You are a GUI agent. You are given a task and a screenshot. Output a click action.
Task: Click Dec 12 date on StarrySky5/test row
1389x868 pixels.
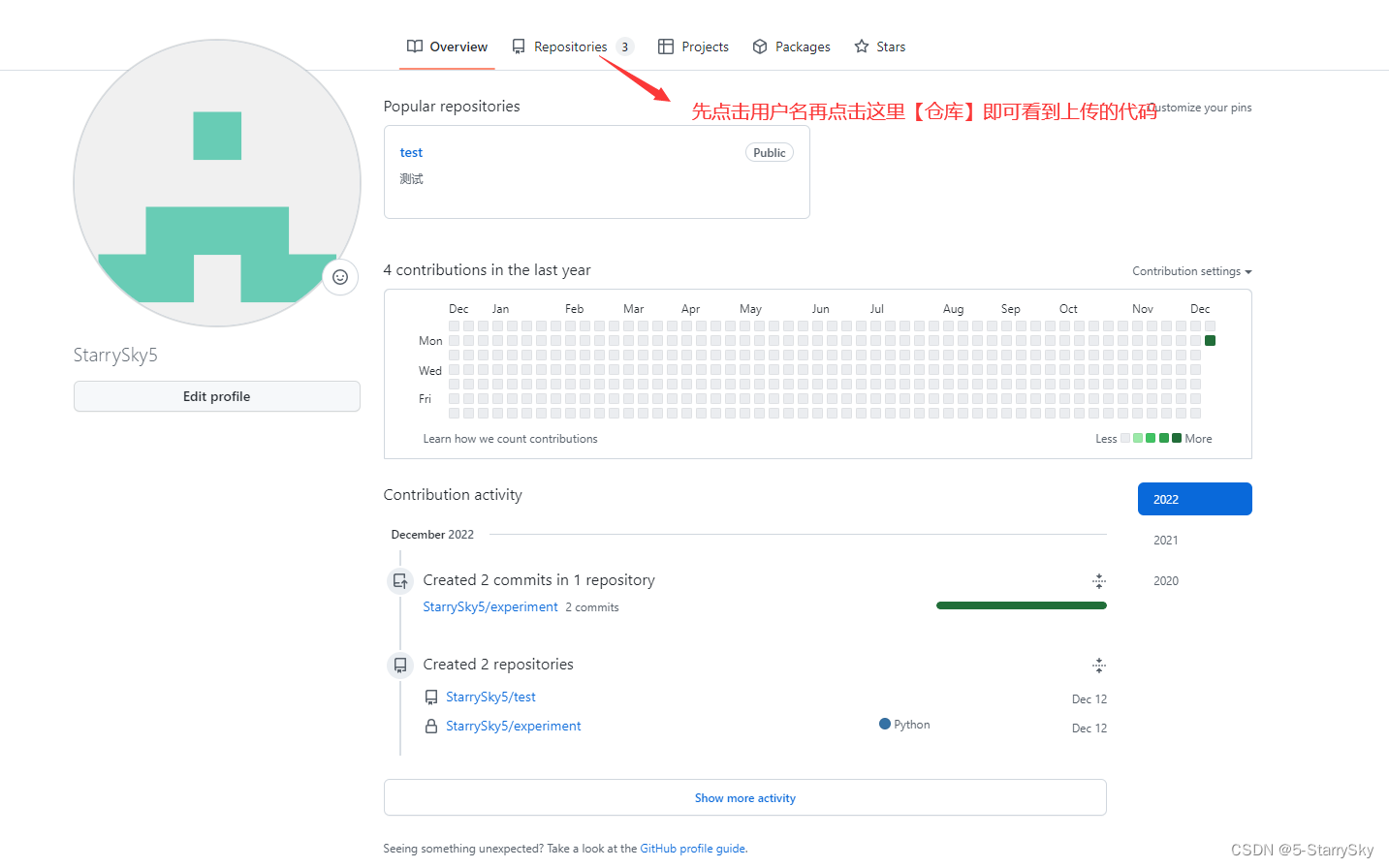point(1089,699)
